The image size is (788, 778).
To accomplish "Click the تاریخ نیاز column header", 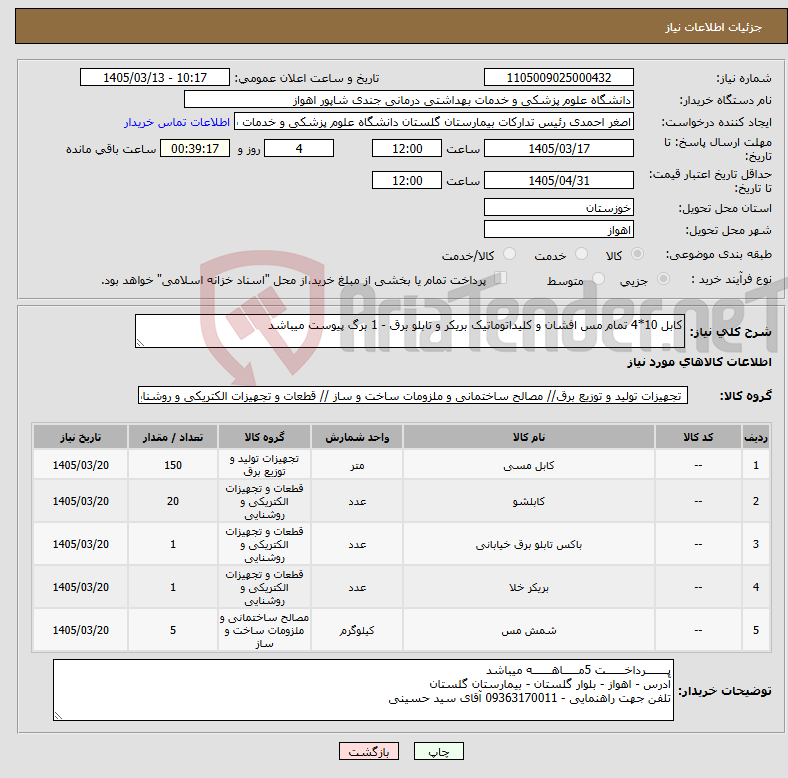I will pyautogui.click(x=80, y=437).
